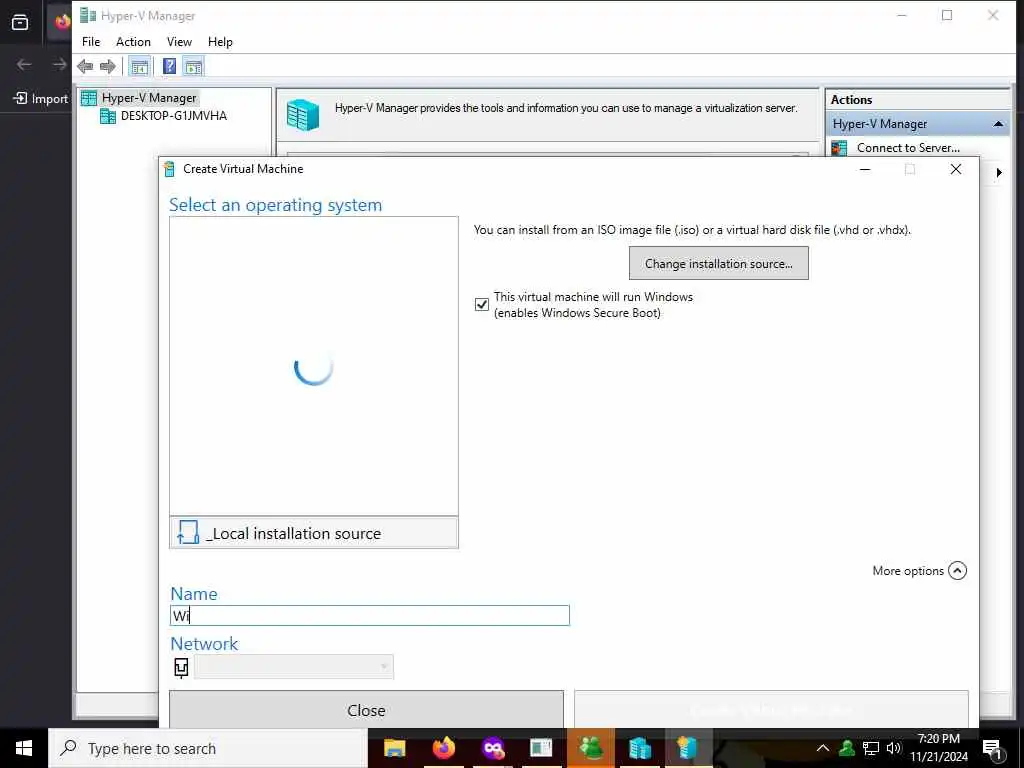Click the Name text field

point(370,615)
